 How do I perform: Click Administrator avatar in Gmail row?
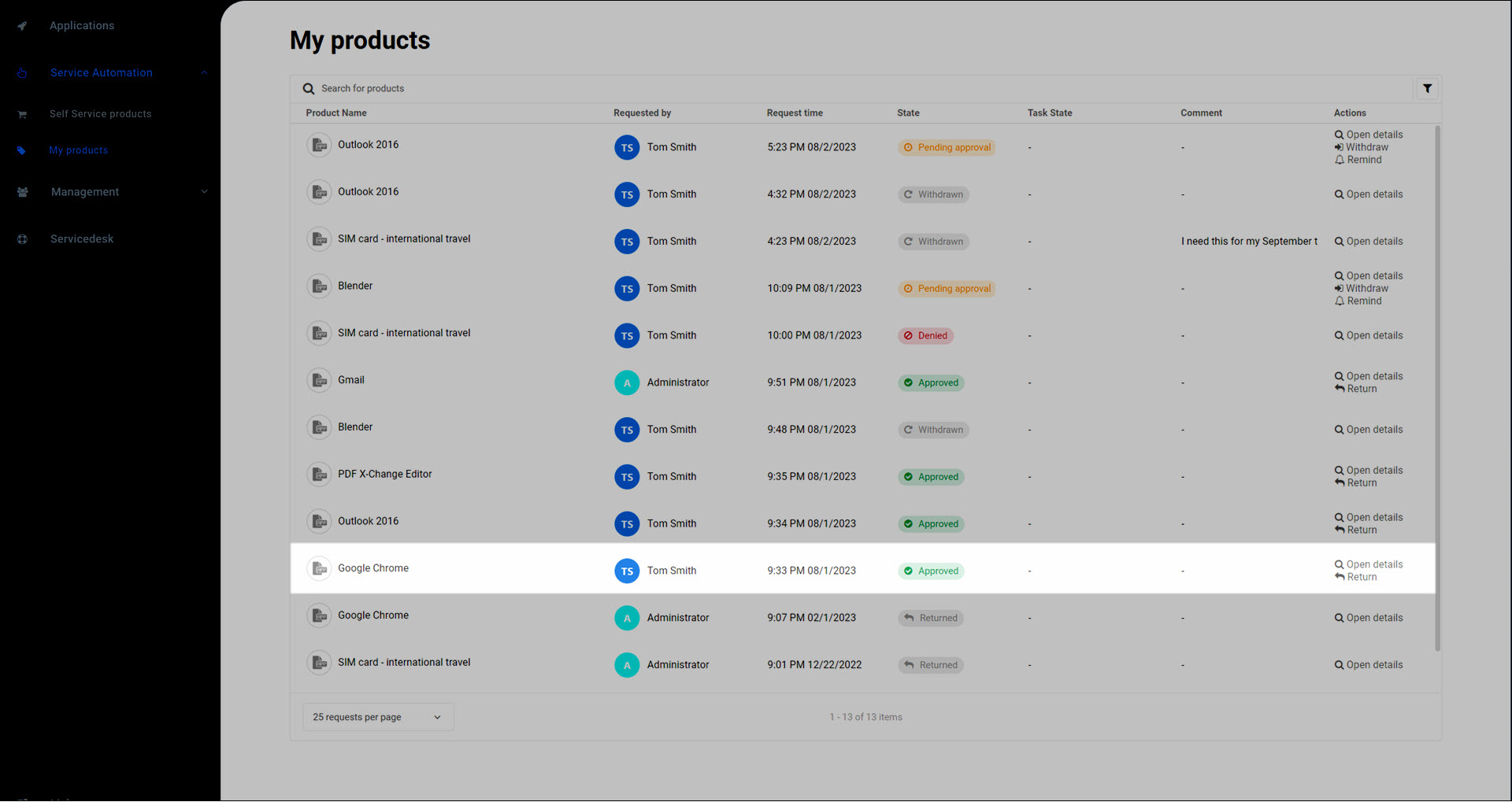pos(627,383)
